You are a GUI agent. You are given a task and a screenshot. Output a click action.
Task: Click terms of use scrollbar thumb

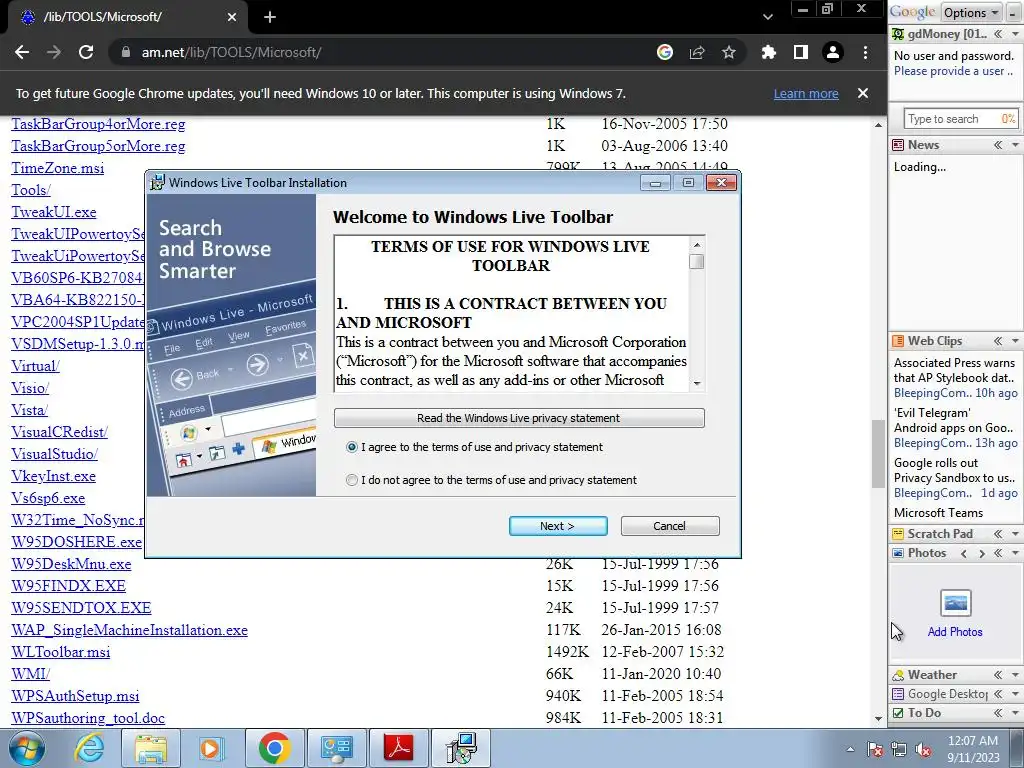pos(697,261)
